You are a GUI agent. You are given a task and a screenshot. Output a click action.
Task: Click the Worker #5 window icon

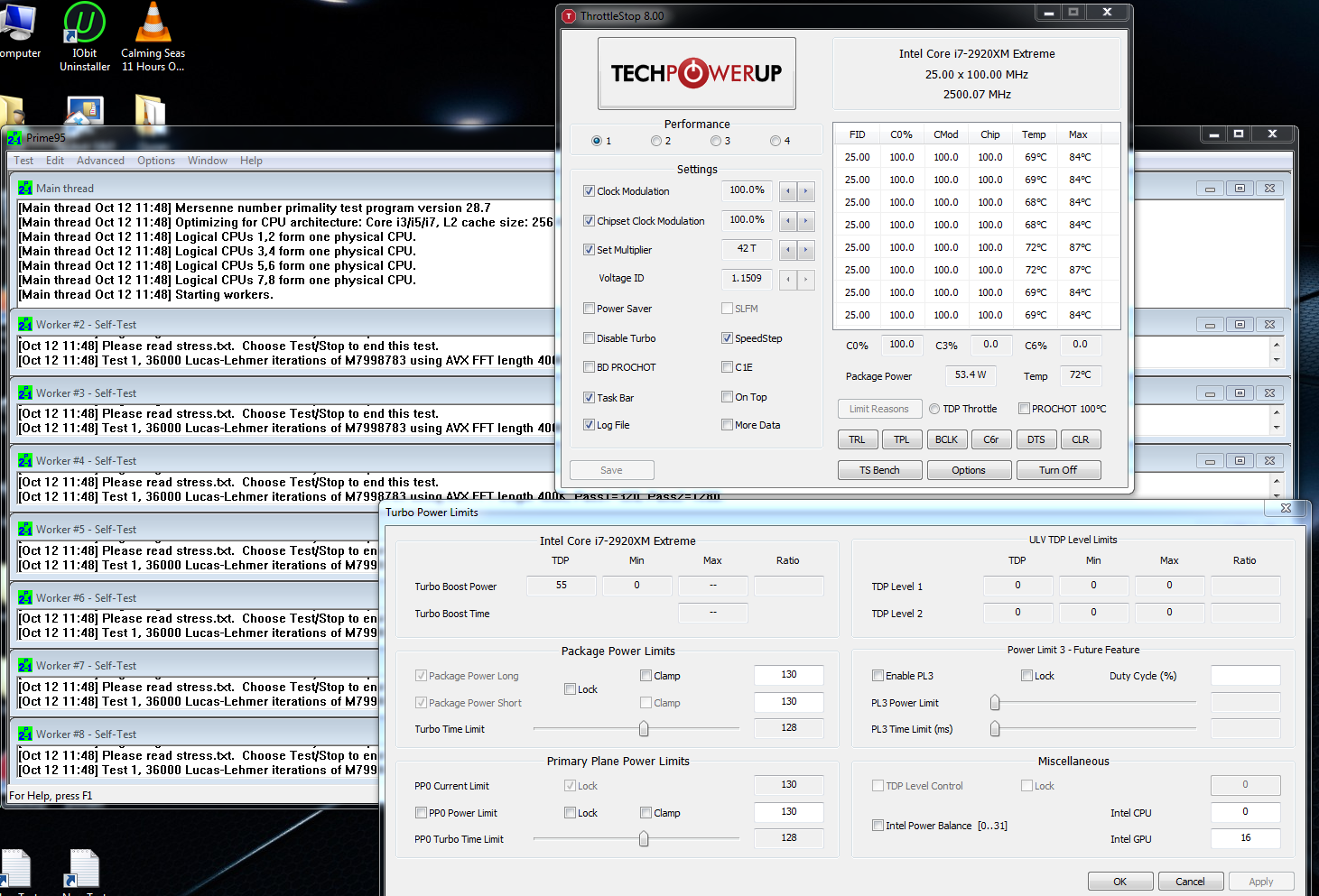click(x=25, y=530)
